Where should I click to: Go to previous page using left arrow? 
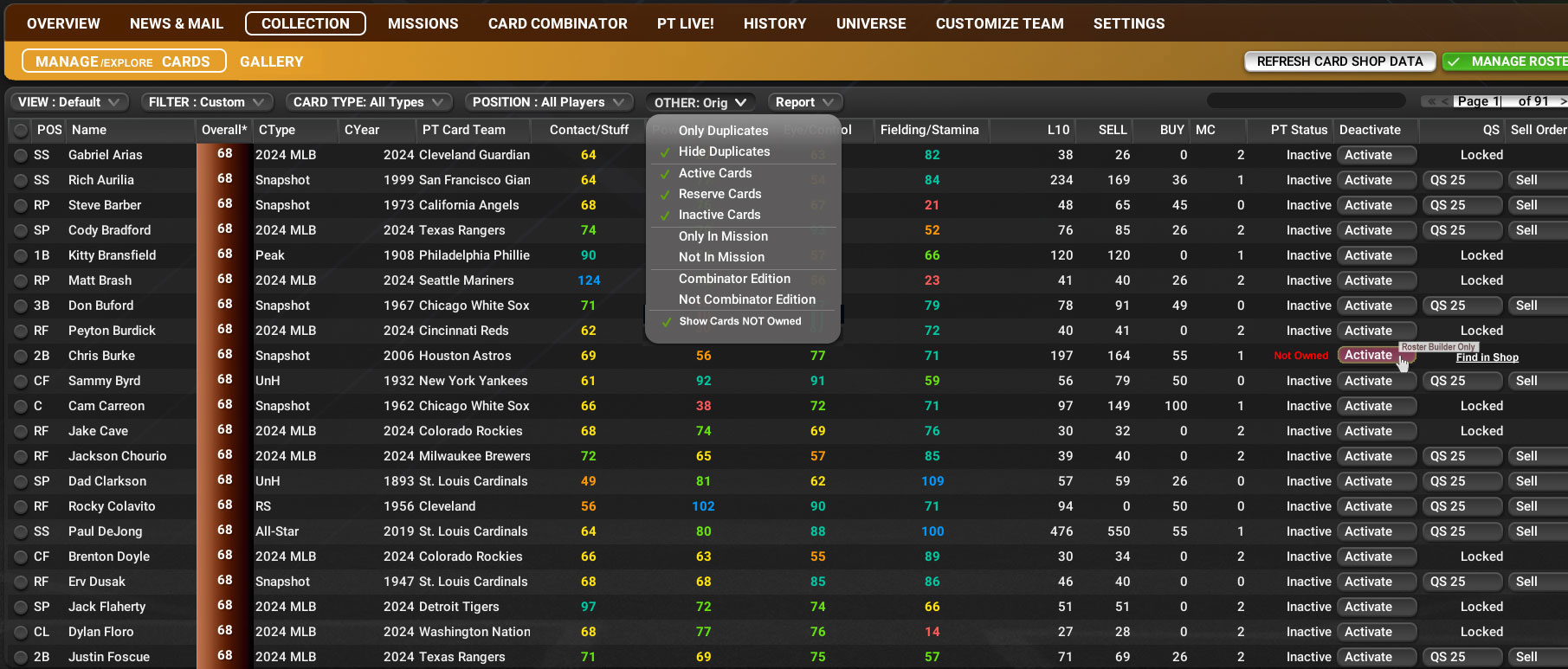coord(1444,102)
